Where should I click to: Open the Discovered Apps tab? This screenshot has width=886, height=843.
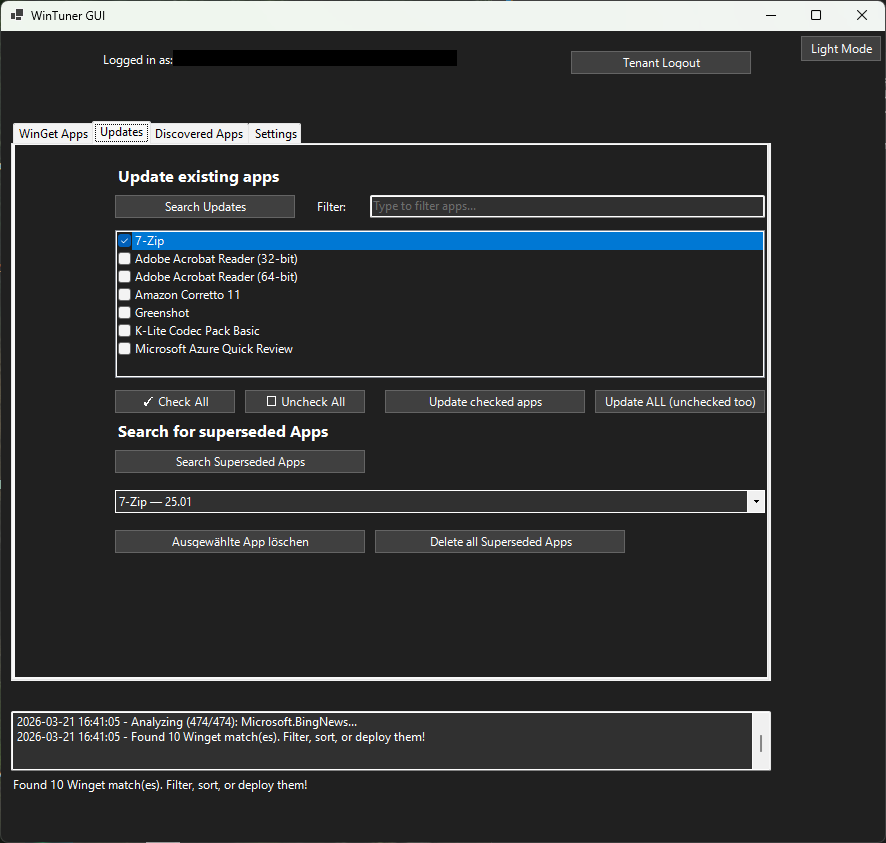[x=199, y=134]
